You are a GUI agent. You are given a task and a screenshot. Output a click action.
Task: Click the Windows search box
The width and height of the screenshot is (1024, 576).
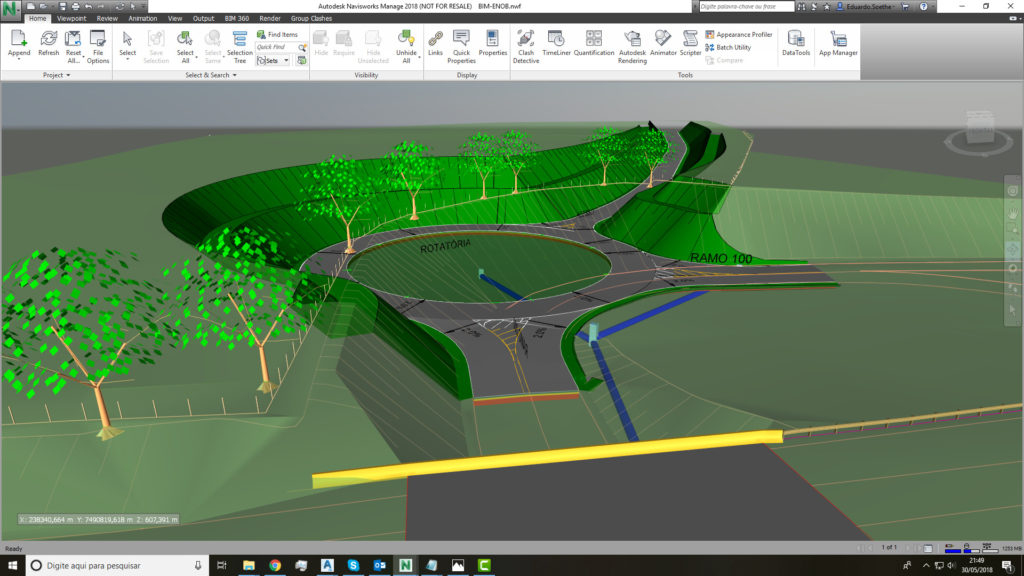(118, 566)
